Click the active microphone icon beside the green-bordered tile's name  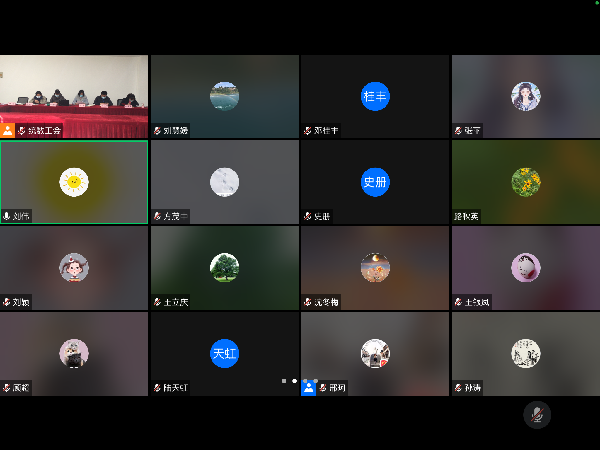7,216
